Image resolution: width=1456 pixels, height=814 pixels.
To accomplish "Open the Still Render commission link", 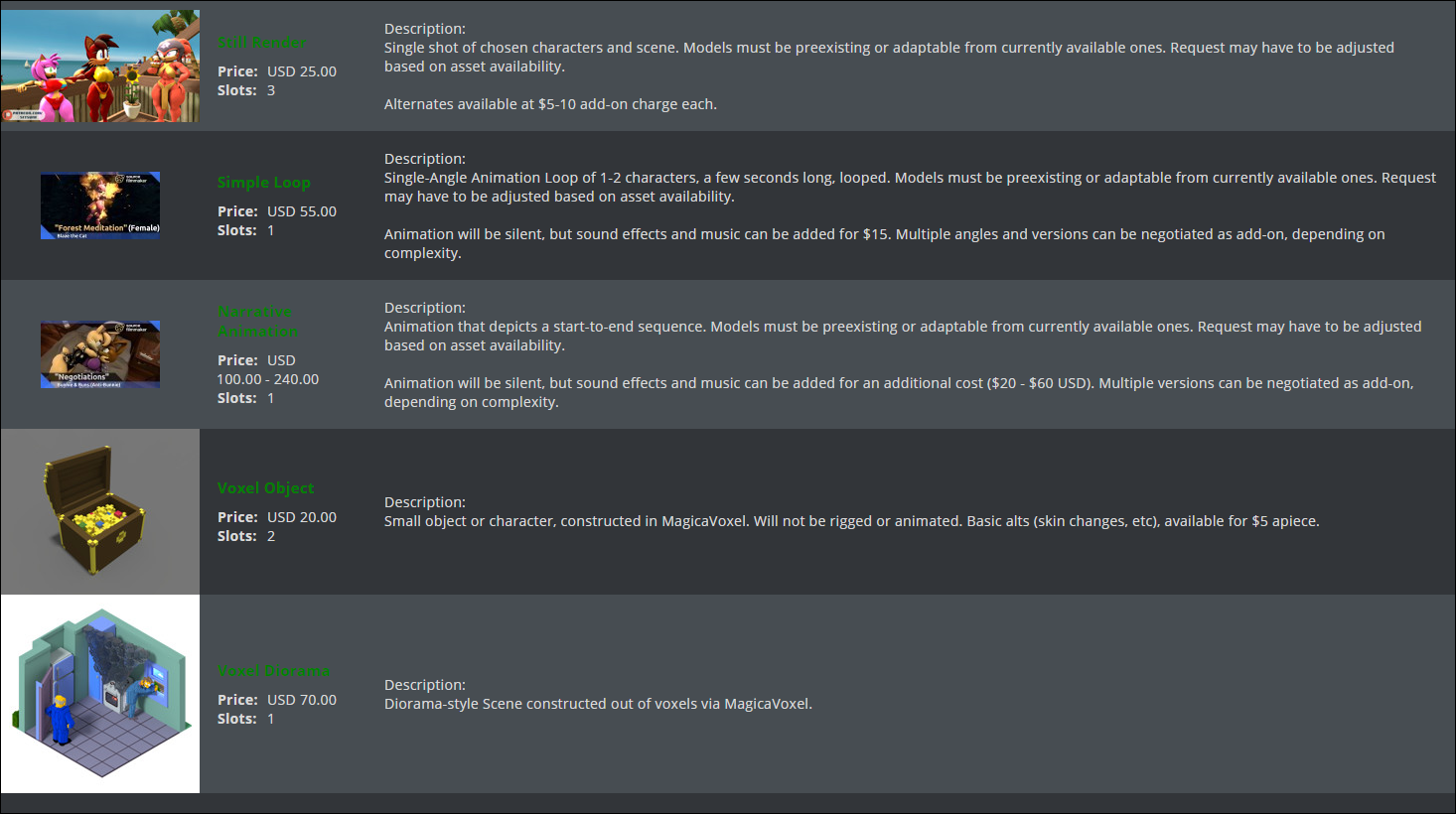I will tap(262, 42).
